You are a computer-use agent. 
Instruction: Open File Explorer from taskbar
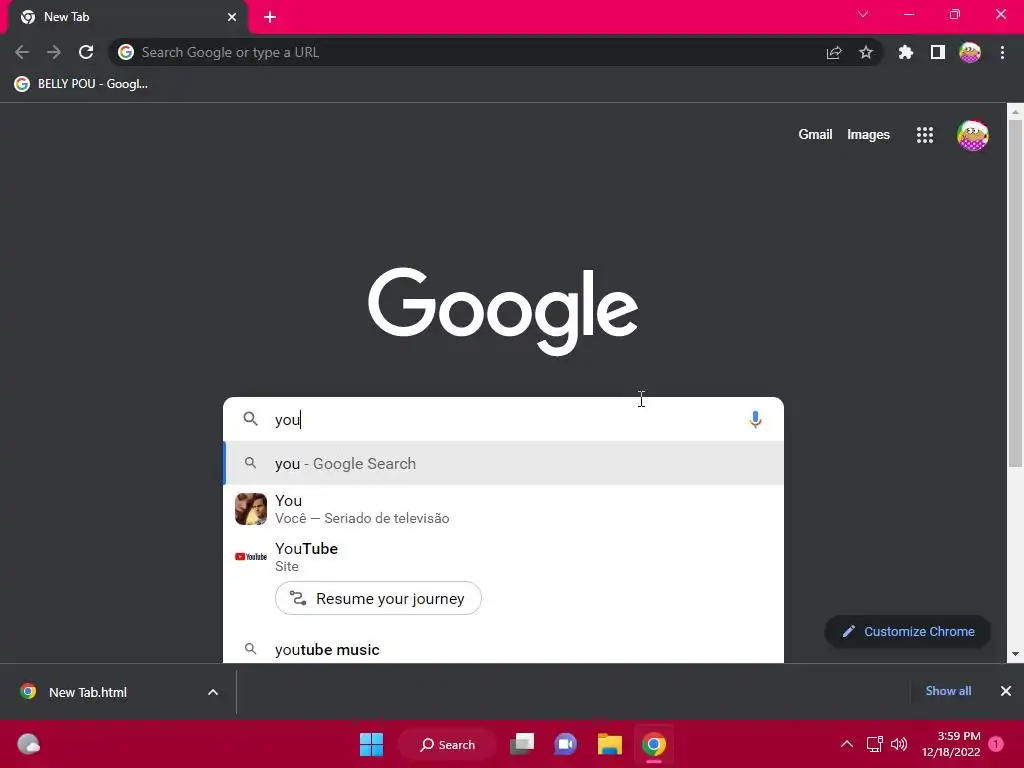pos(610,744)
